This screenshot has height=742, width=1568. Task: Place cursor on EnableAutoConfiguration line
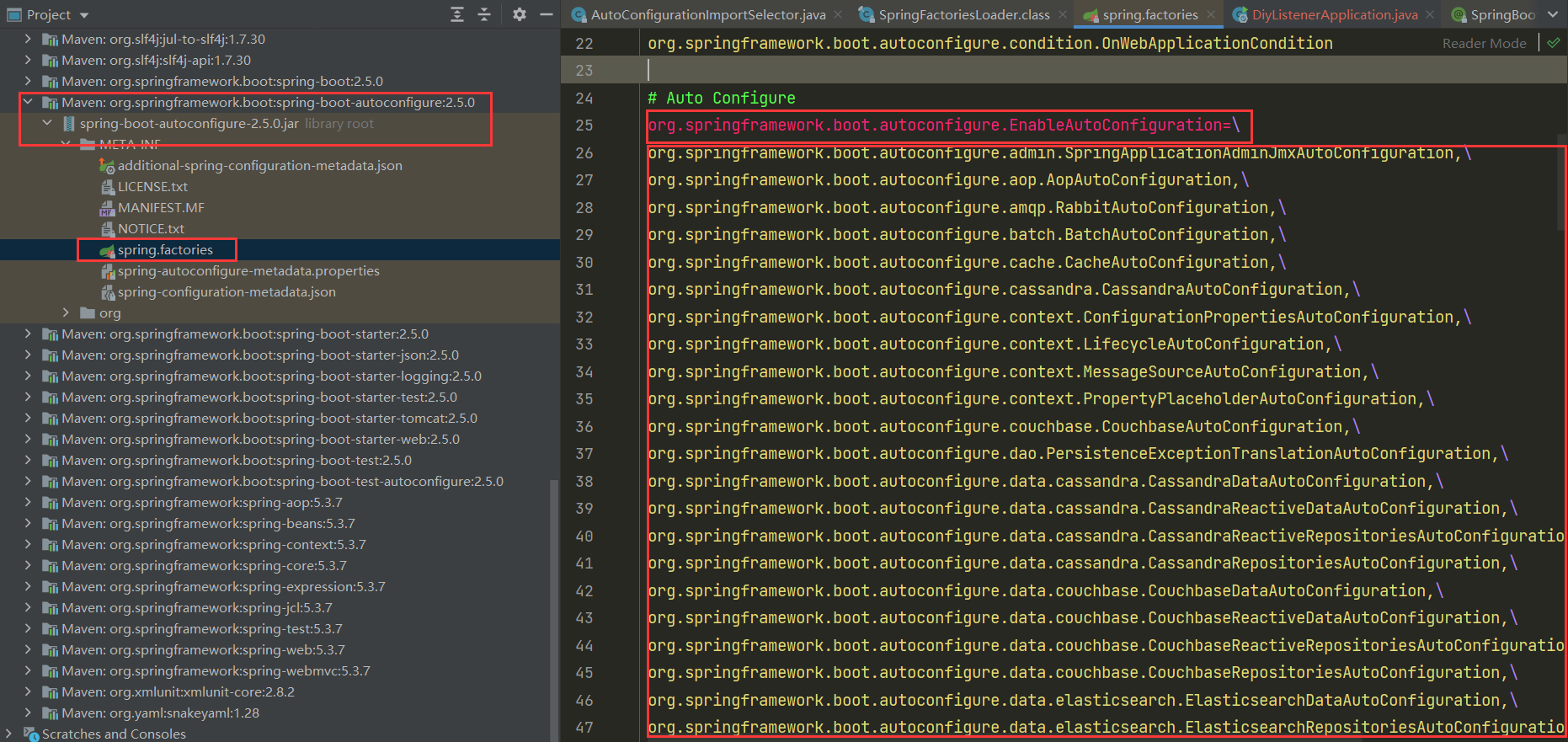pos(943,125)
